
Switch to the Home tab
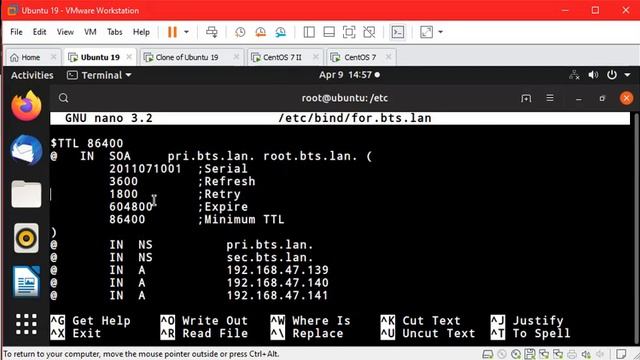click(31, 58)
